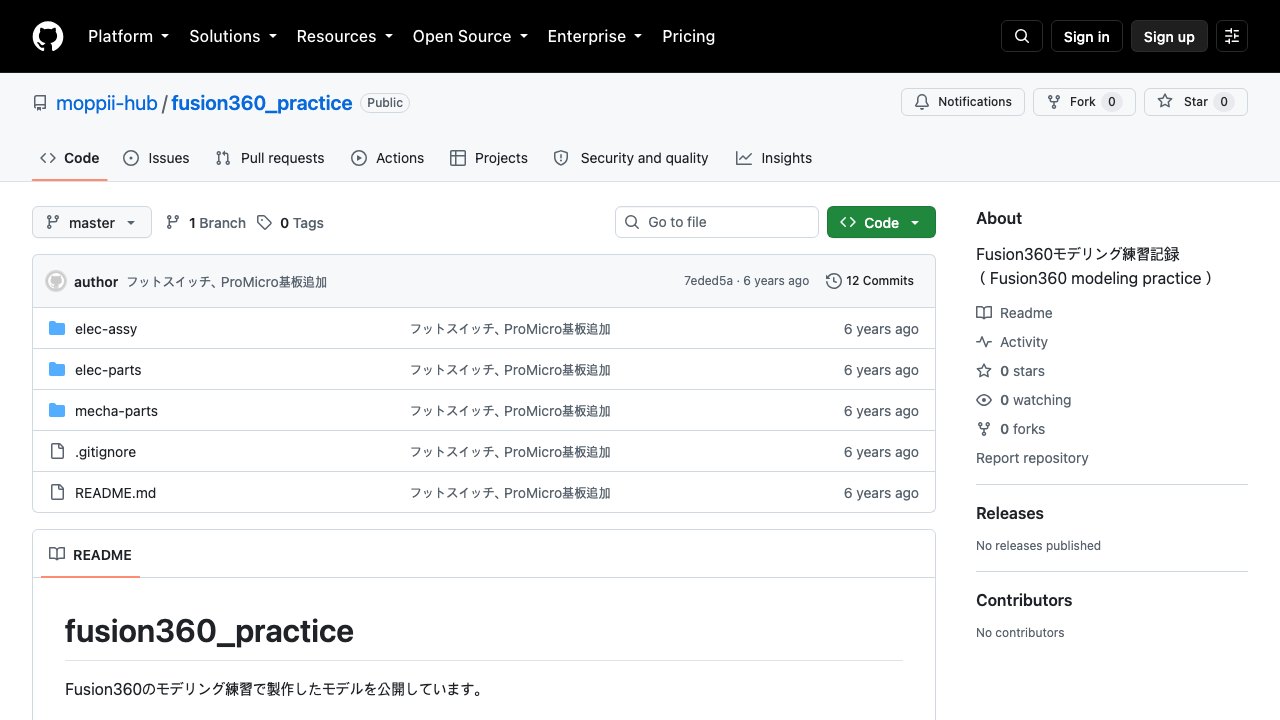The height and width of the screenshot is (720, 1280).
Task: Switch to the Projects tab
Action: (489, 158)
